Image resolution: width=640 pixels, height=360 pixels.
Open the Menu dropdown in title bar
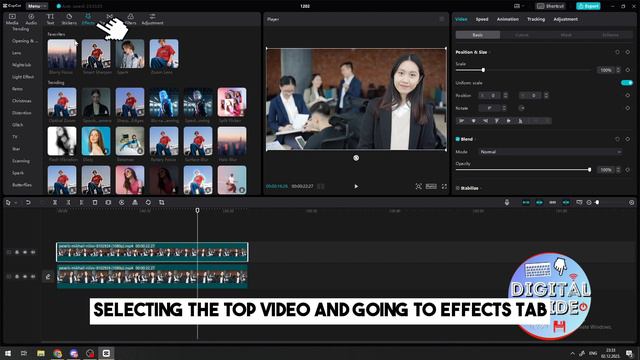(x=37, y=6)
